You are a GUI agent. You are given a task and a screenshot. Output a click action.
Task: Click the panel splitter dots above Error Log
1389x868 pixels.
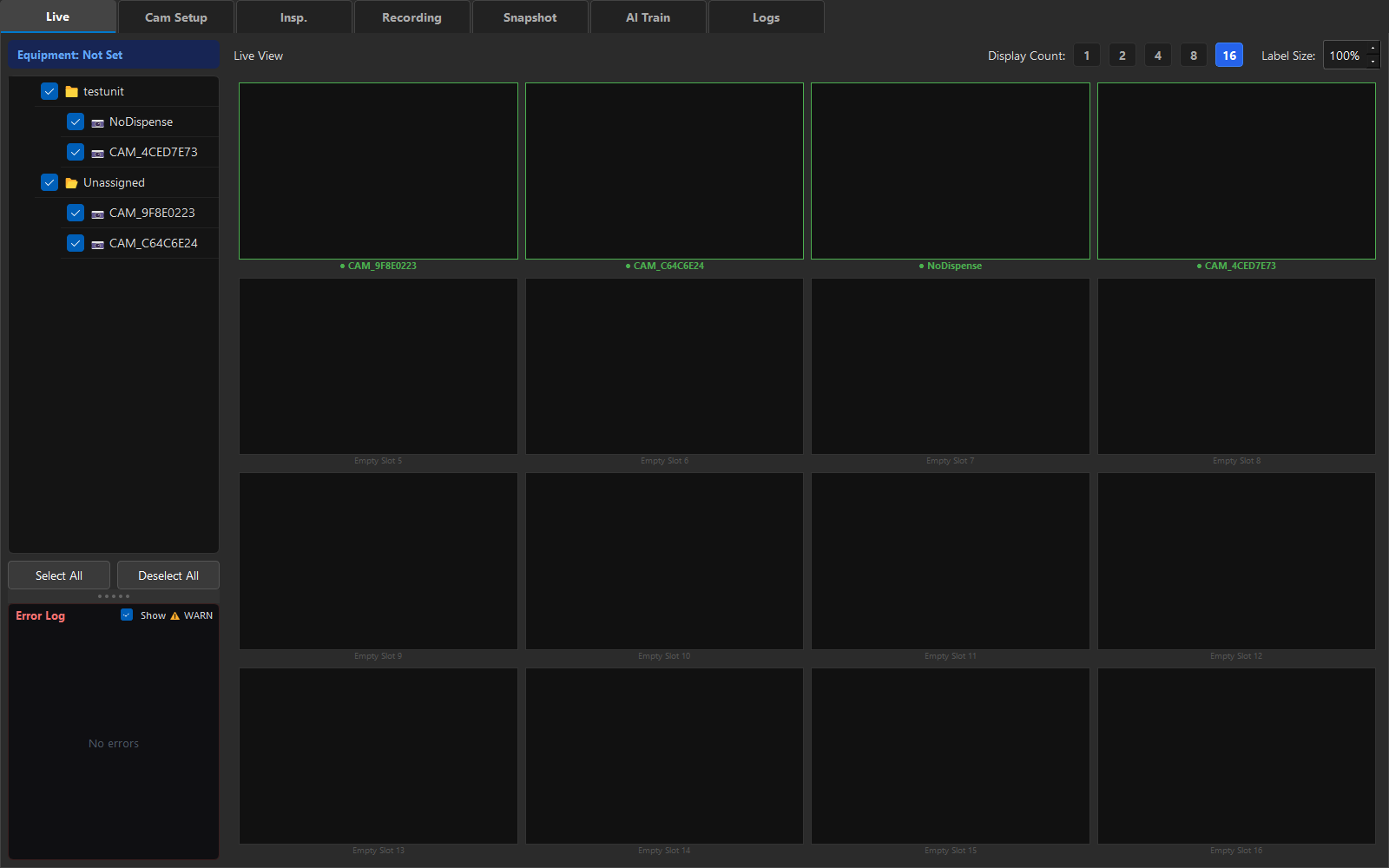pyautogui.click(x=114, y=596)
